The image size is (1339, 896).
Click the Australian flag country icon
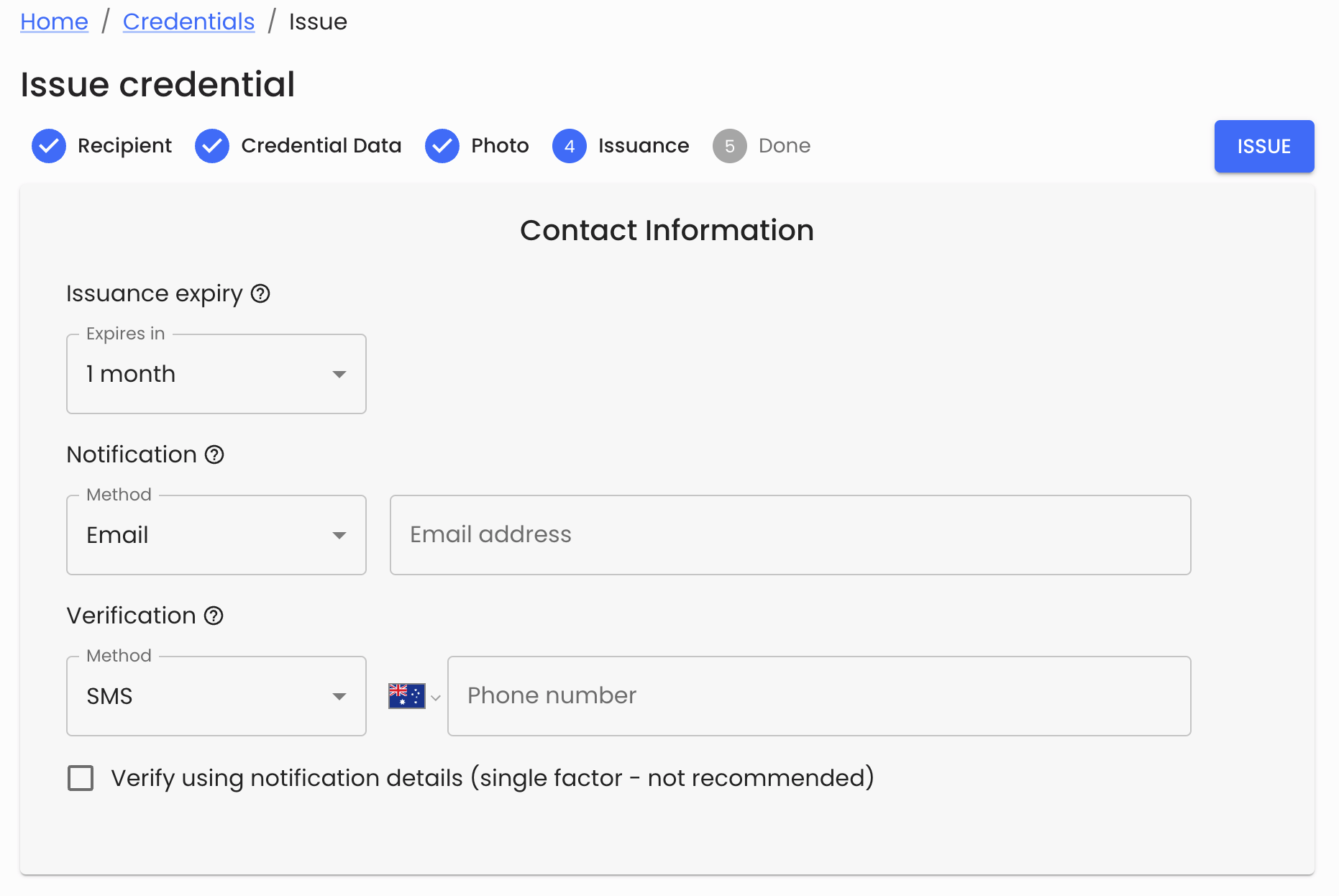pos(406,695)
